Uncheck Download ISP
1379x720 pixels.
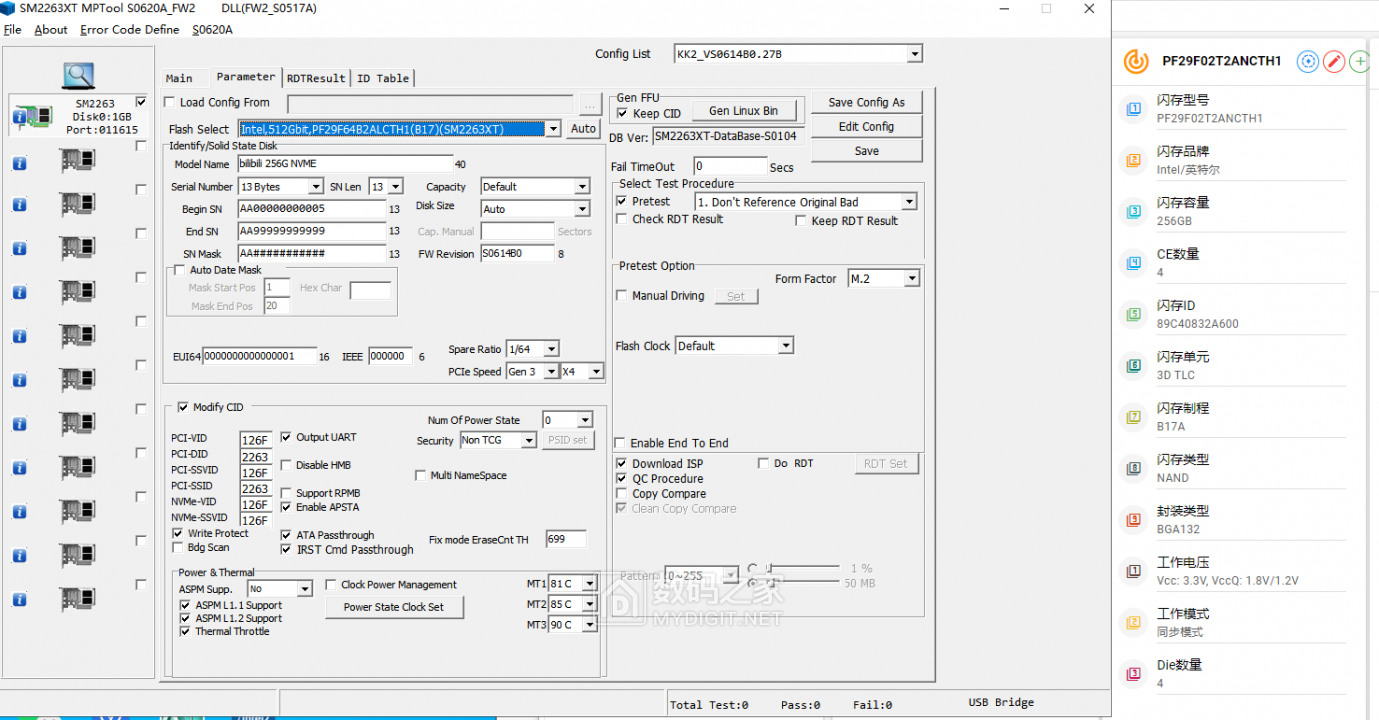pos(622,463)
